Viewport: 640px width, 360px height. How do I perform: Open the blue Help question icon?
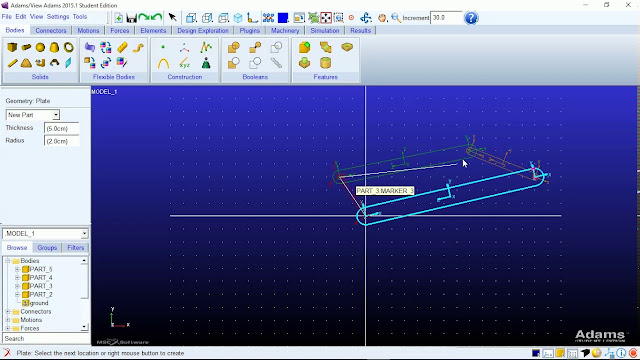(x=471, y=18)
